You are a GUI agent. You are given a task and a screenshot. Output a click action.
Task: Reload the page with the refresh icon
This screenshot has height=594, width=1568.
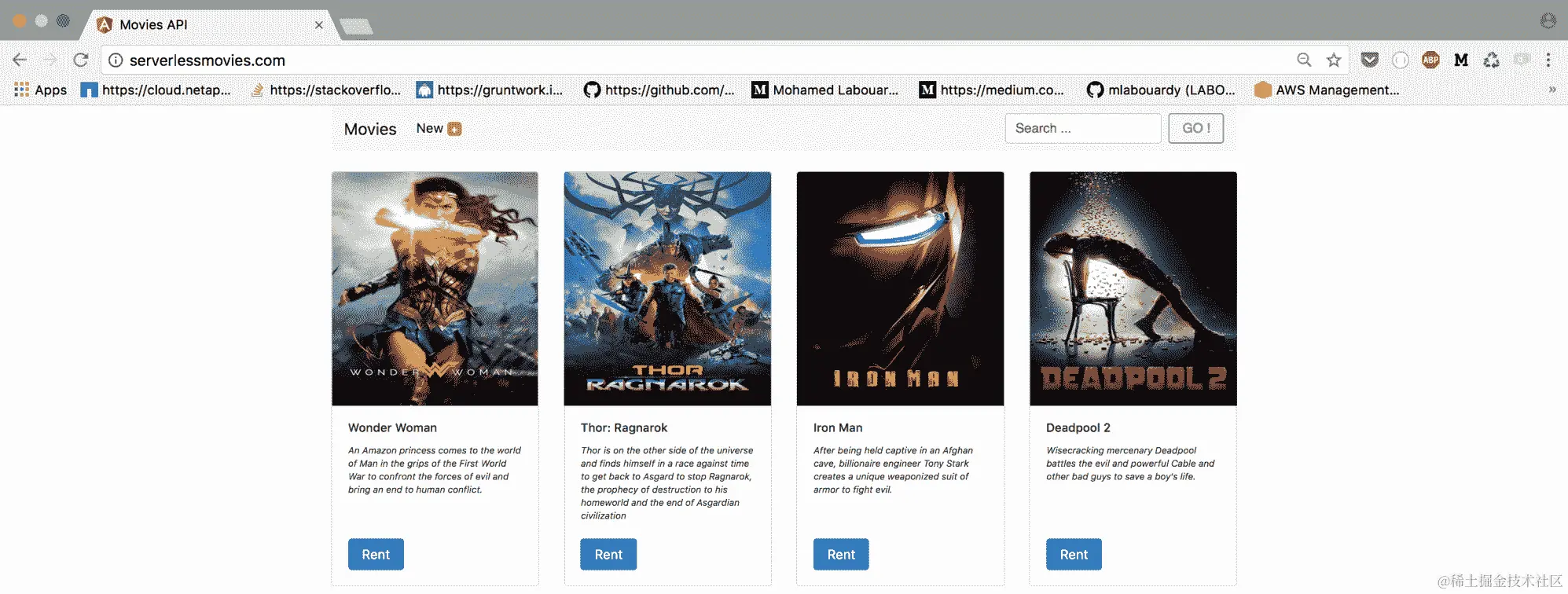tap(80, 60)
